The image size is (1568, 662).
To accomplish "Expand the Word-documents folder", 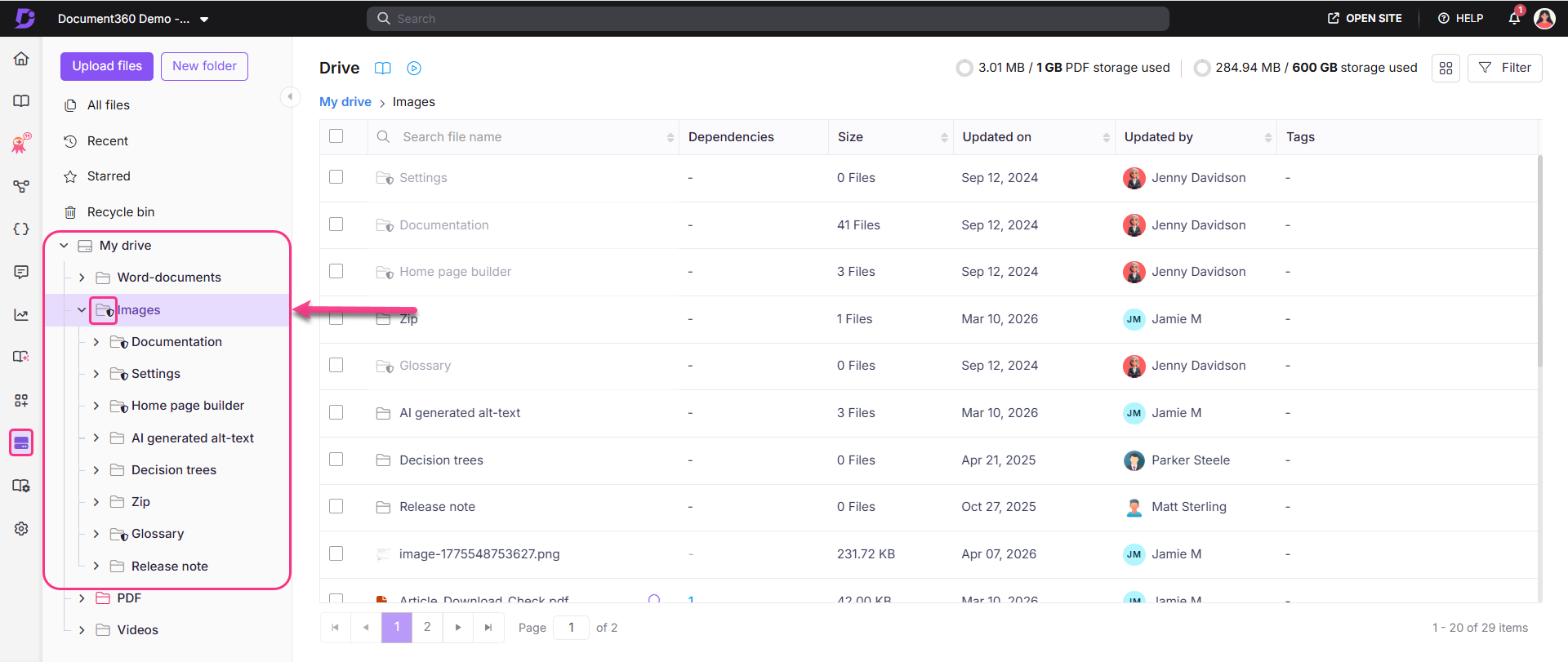I will pos(82,278).
